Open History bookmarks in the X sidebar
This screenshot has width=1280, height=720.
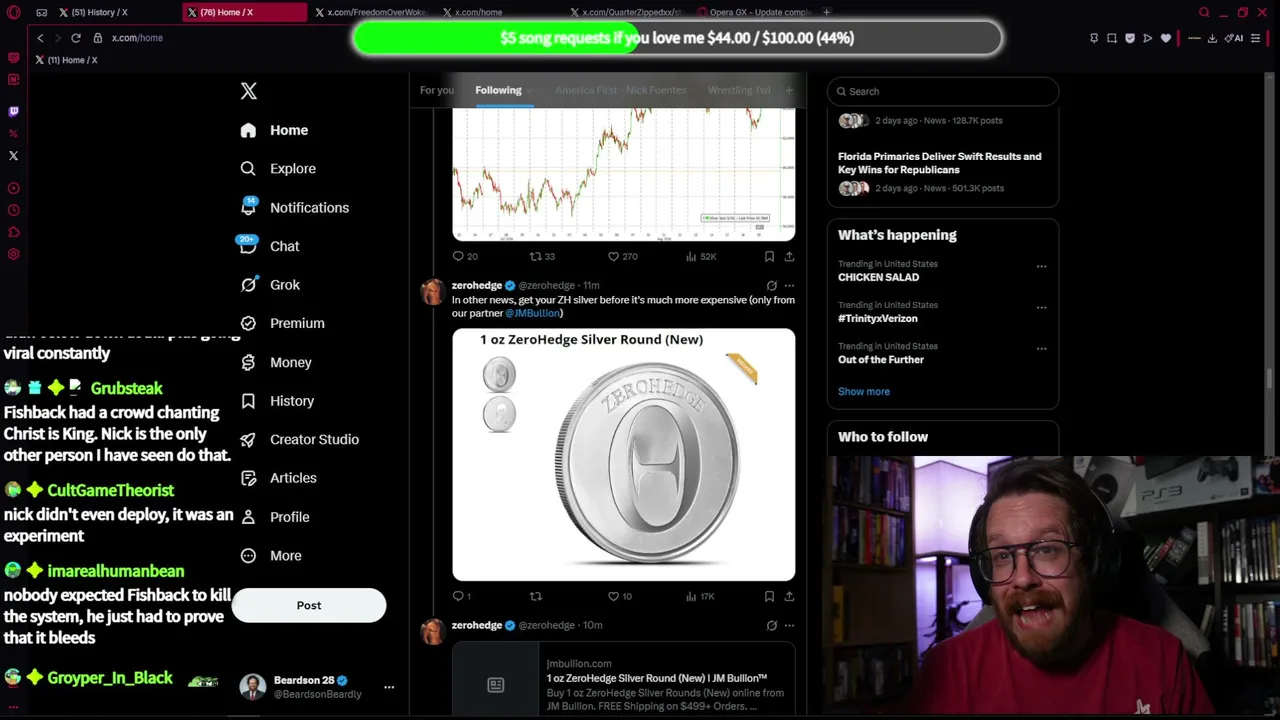tap(277, 401)
